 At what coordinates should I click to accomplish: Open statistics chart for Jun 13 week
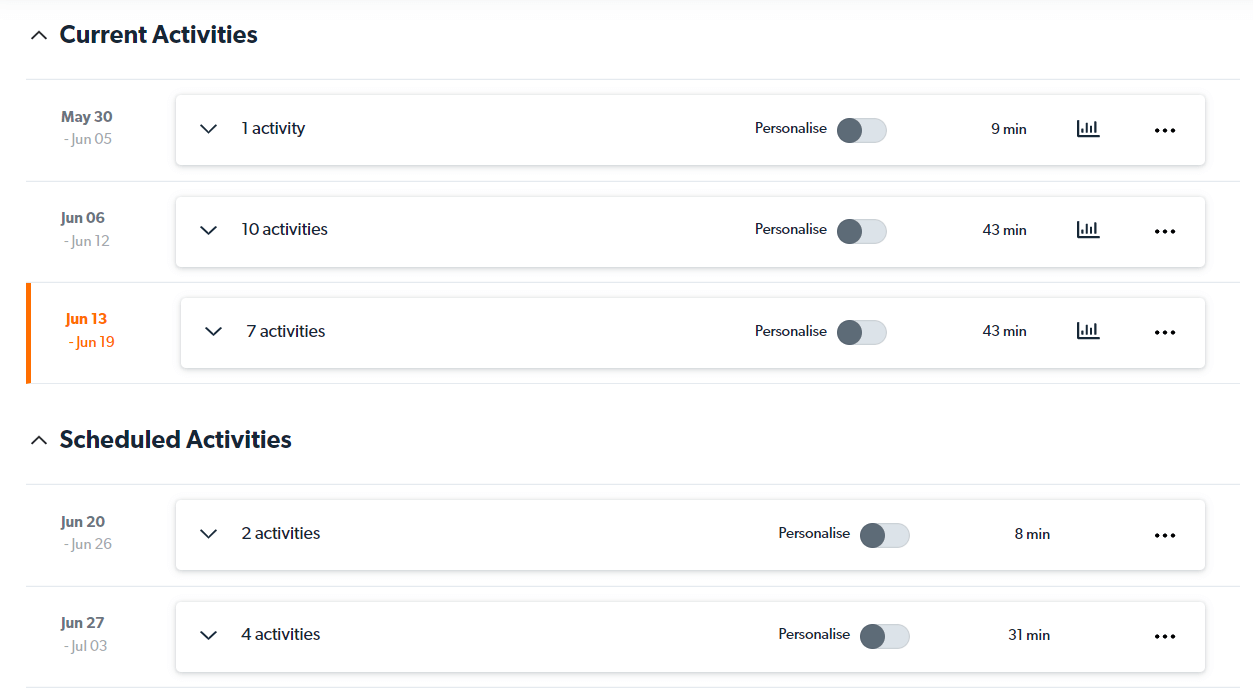click(1088, 331)
